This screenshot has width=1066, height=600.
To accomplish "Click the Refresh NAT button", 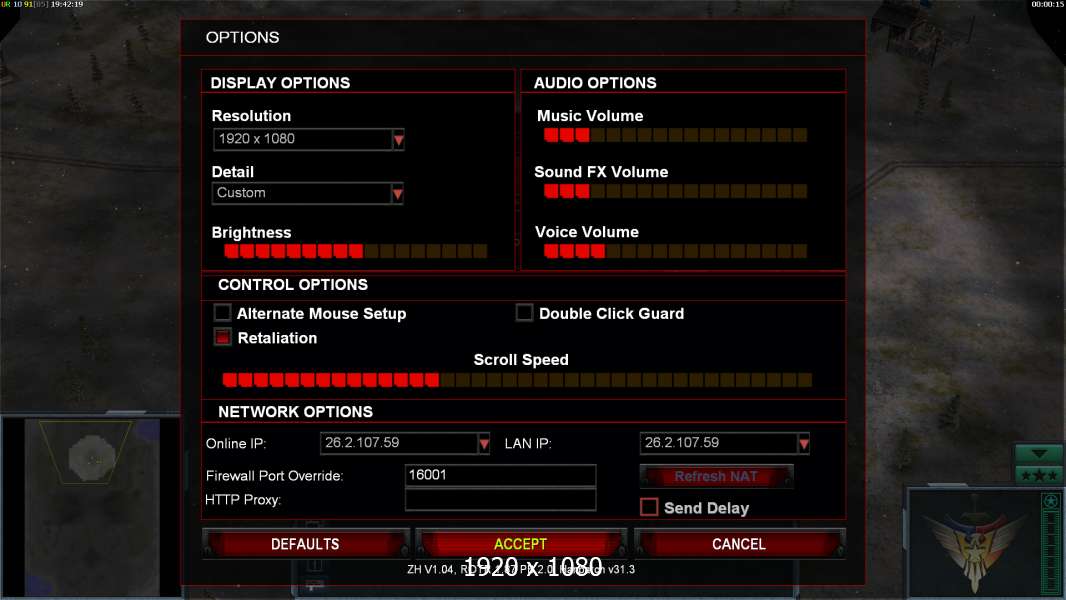I will tap(716, 476).
